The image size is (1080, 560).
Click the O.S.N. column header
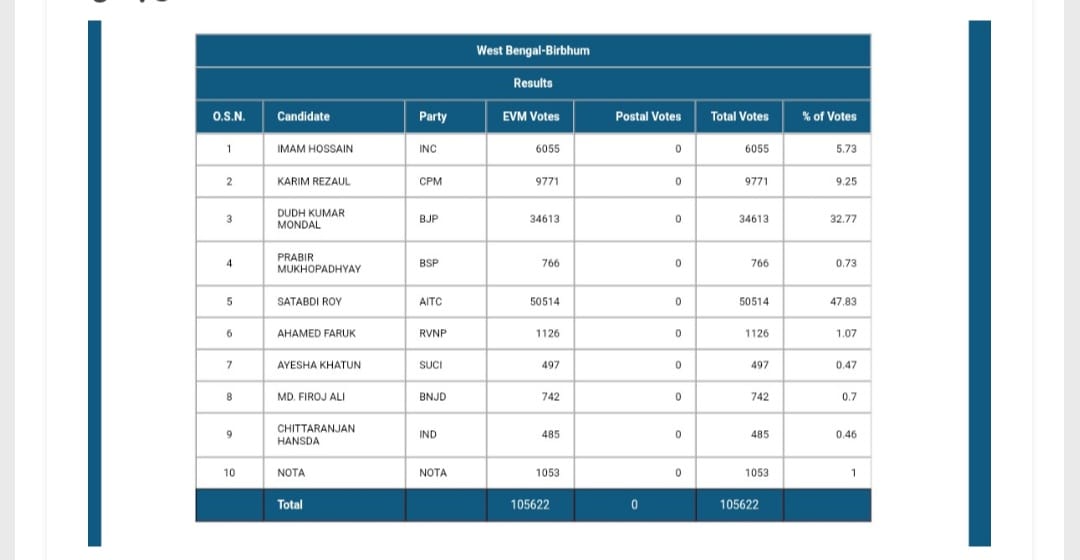click(229, 116)
